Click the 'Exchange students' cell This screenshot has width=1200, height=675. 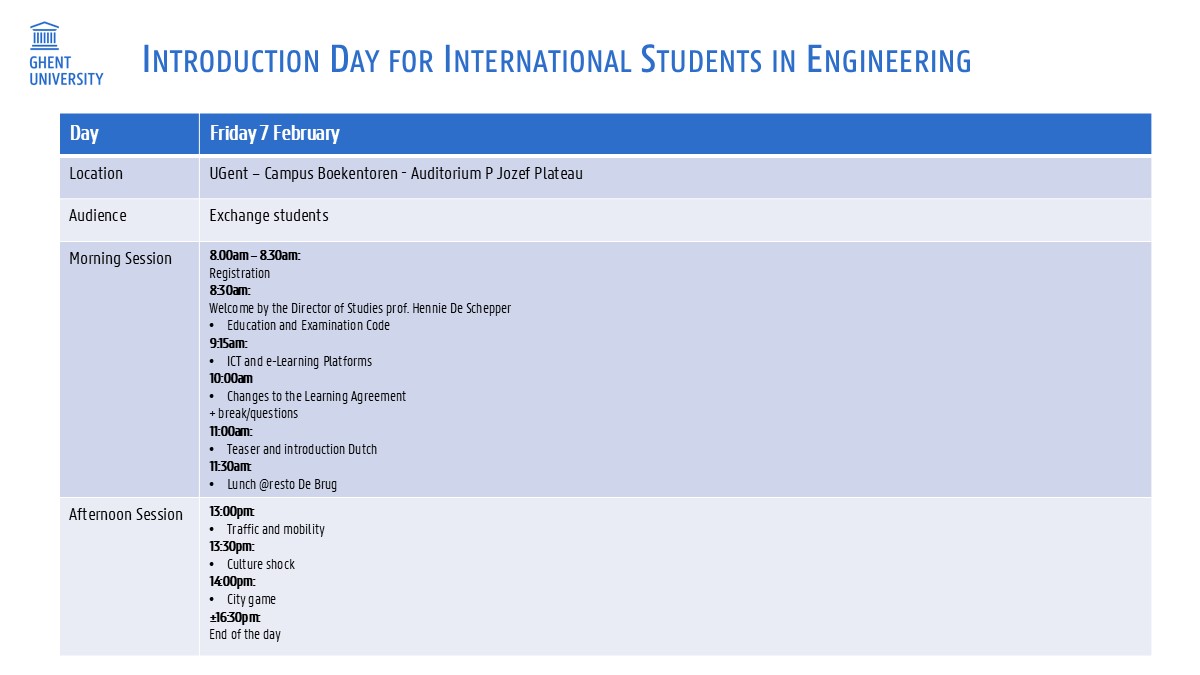[268, 216]
